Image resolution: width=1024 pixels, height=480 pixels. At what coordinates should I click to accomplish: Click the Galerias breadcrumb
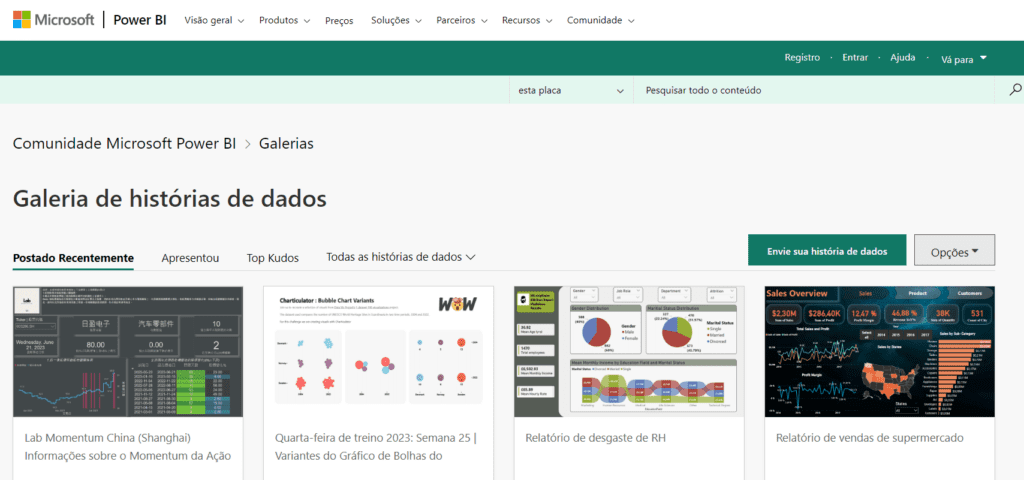(286, 144)
